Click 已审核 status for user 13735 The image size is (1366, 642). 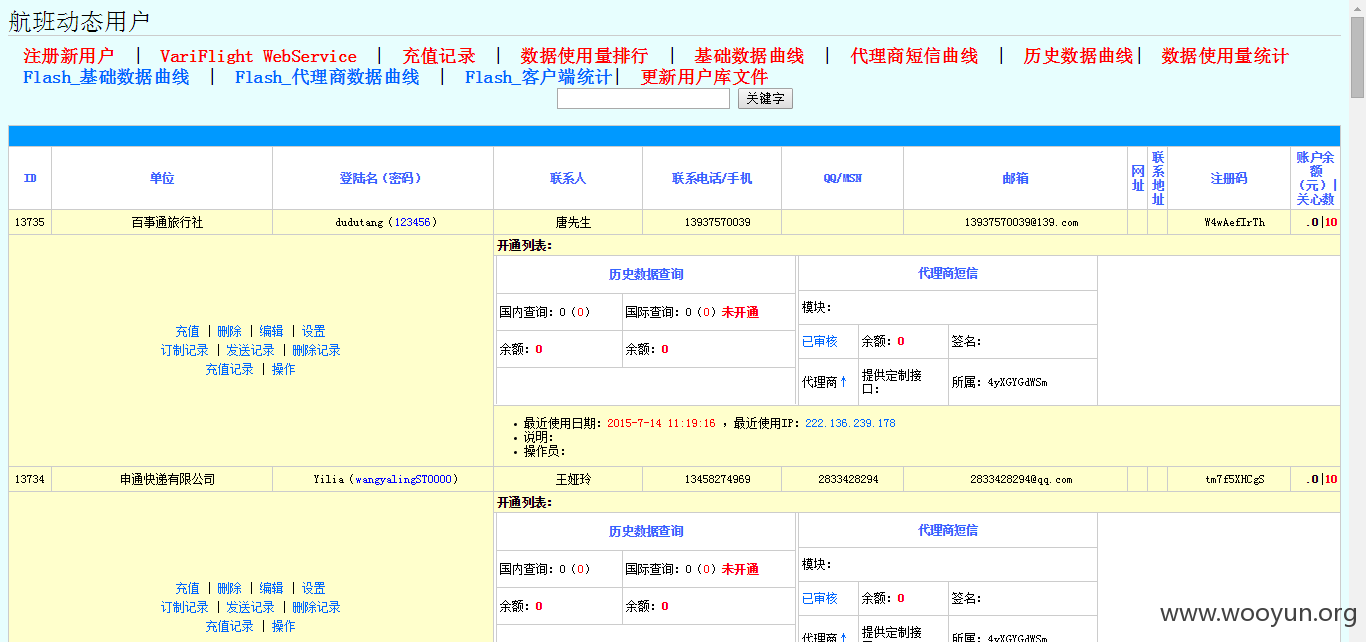point(820,341)
